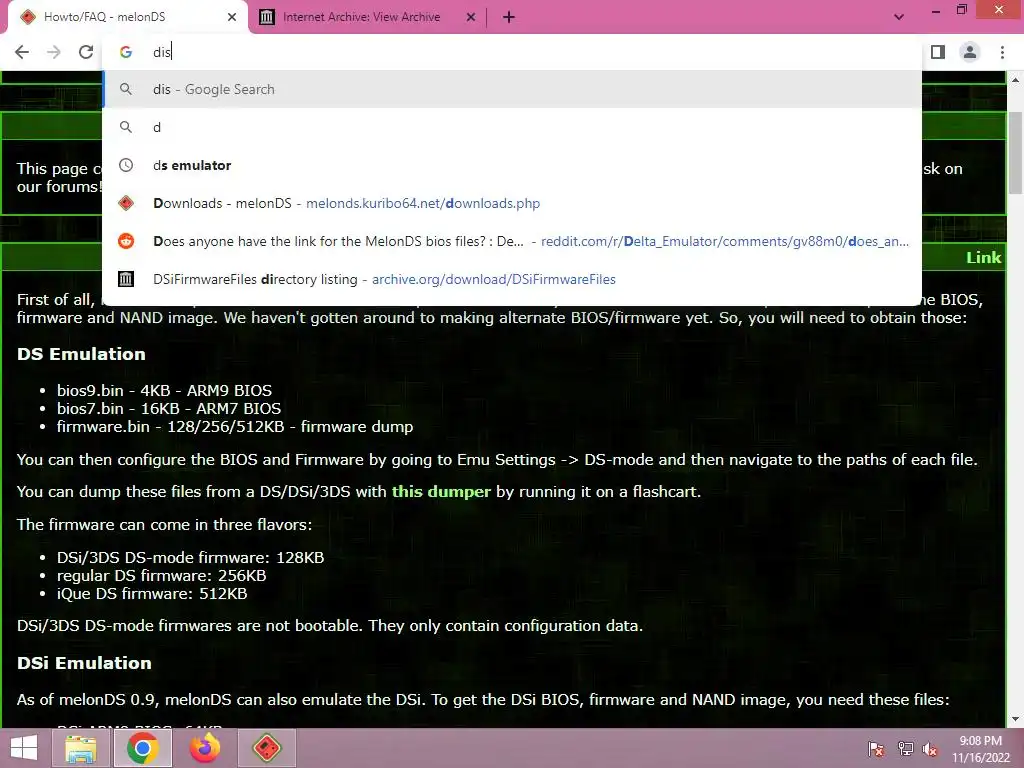Open the Chrome profile avatar
This screenshot has width=1024, height=768.
[970, 52]
